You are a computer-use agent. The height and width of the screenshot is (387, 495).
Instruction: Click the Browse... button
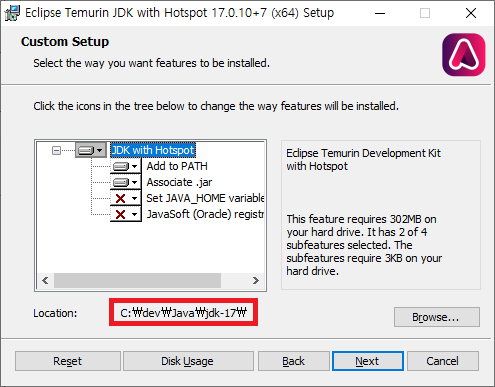click(x=437, y=317)
